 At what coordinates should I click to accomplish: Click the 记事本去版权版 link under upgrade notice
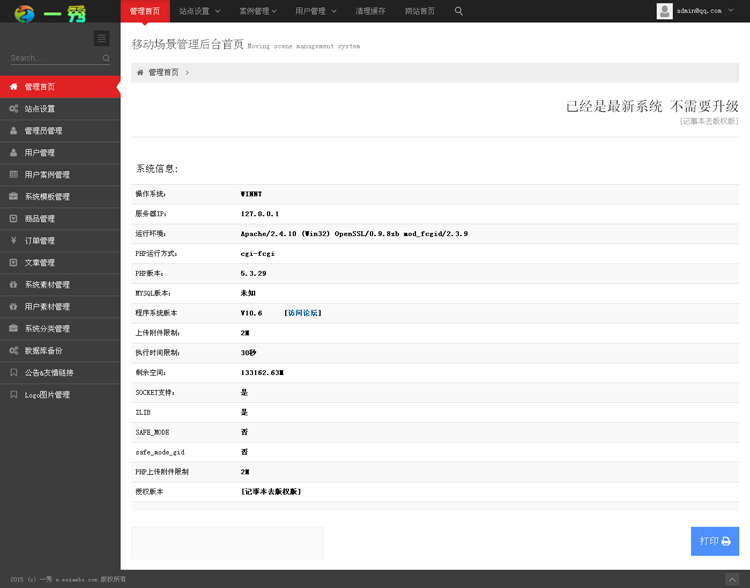709,122
